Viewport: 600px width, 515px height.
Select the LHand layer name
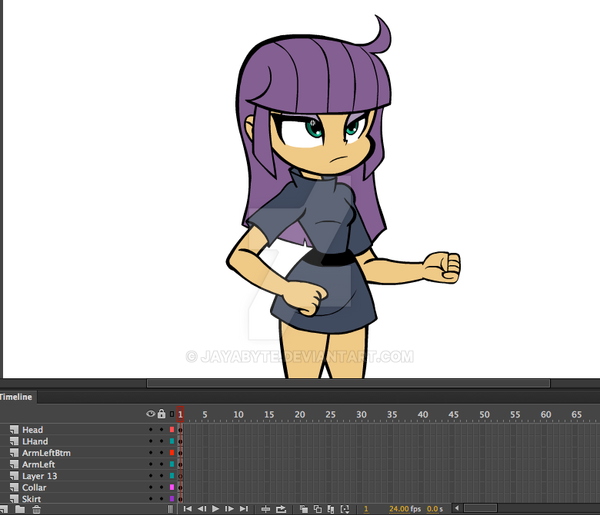(35, 441)
